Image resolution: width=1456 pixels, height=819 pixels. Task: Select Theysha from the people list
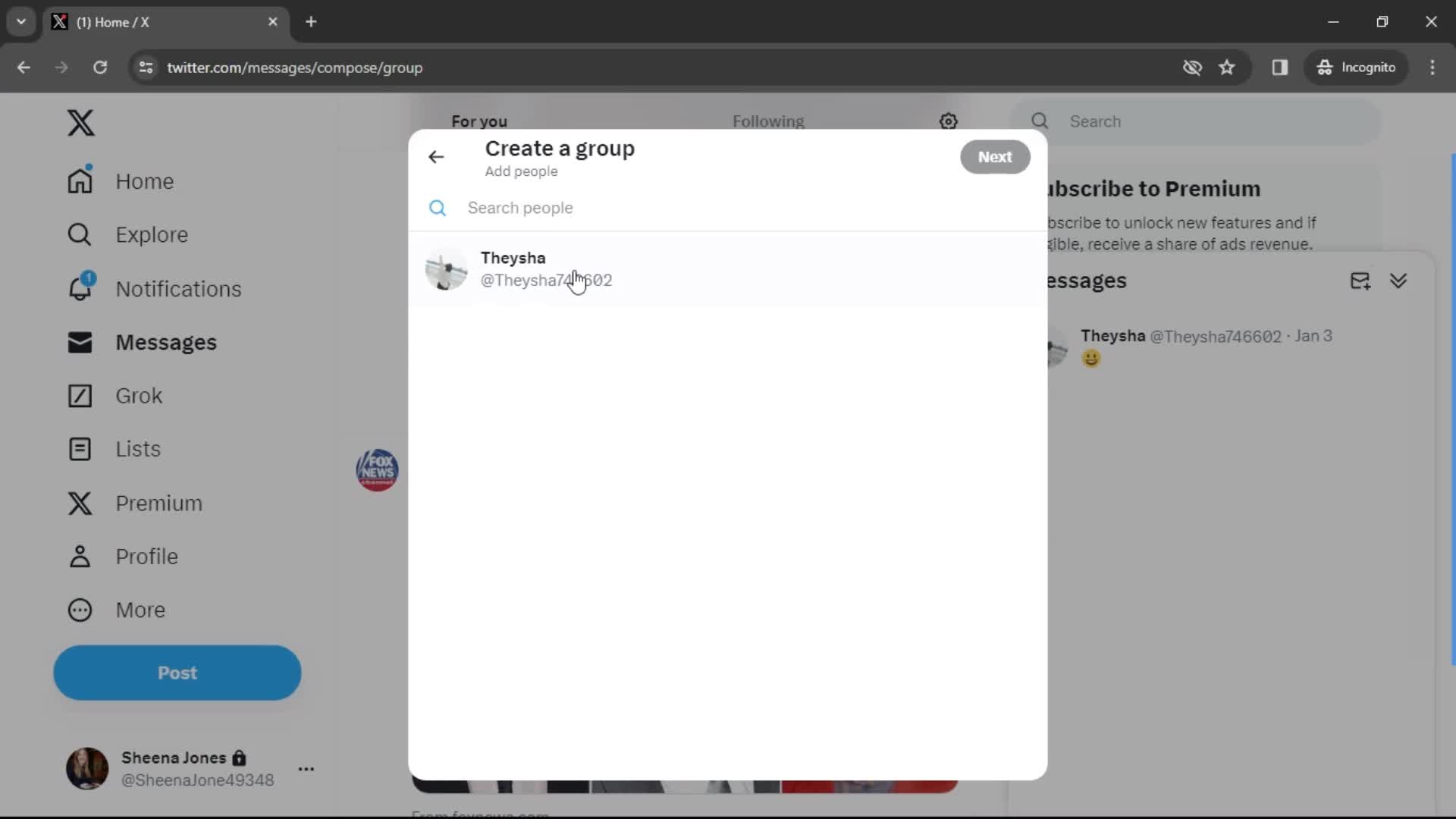[727, 268]
